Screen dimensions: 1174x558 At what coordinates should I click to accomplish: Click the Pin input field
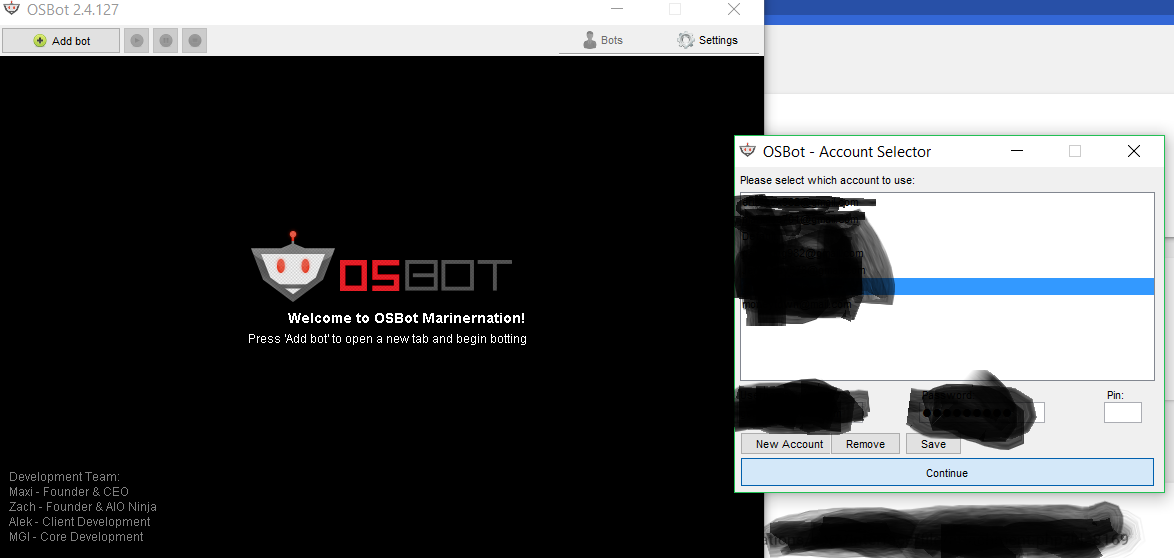(1122, 412)
